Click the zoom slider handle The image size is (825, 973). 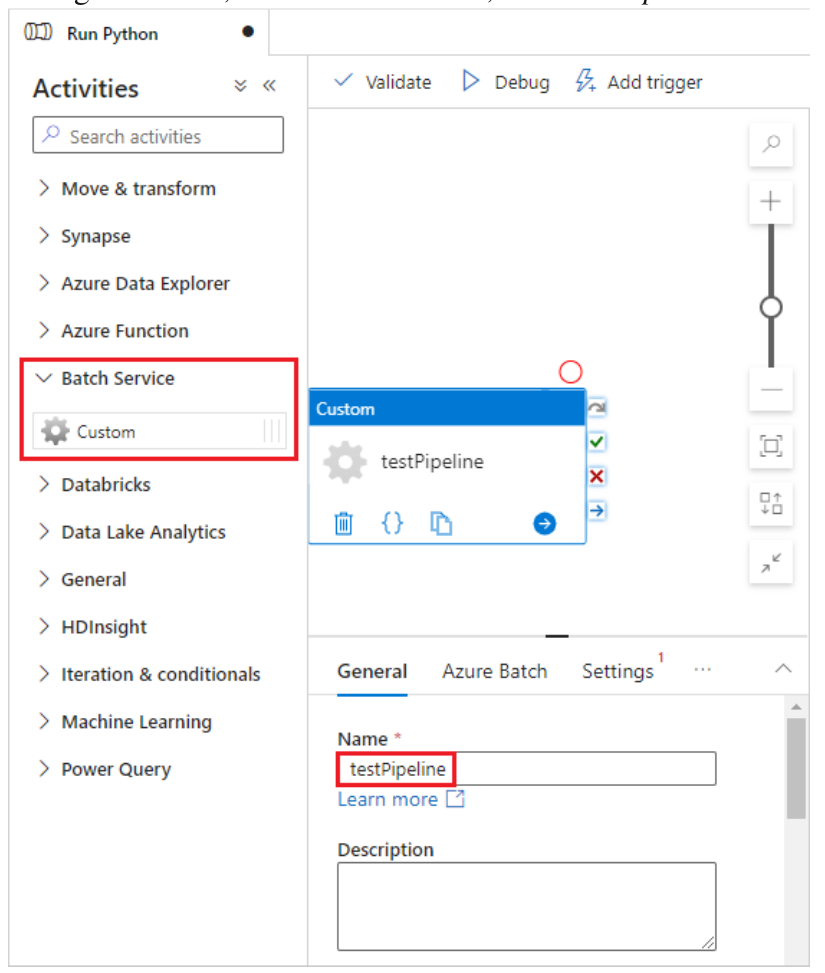pyautogui.click(x=771, y=307)
